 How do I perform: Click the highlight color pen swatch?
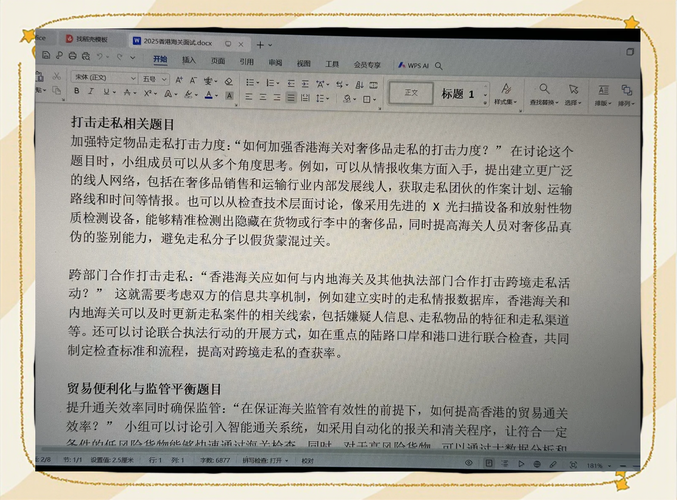188,94
